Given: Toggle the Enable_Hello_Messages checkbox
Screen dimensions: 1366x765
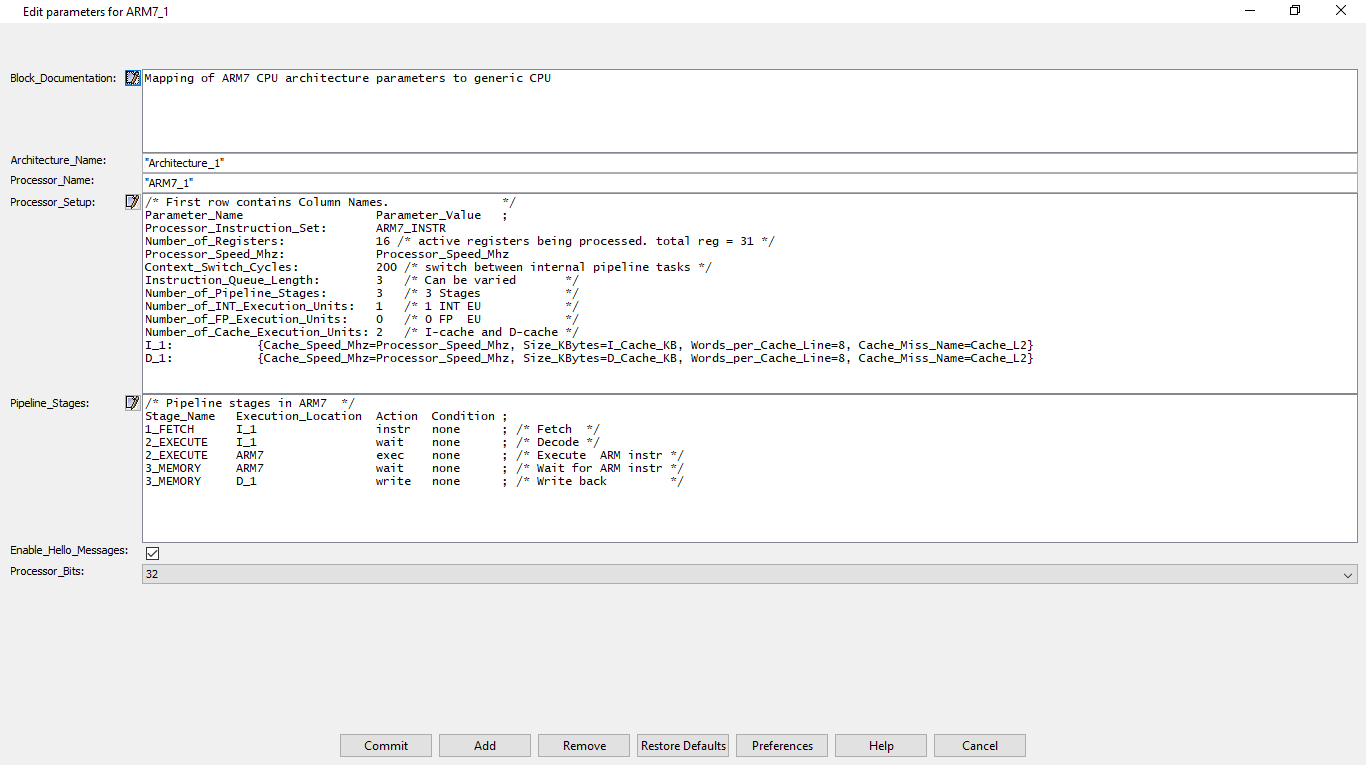Looking at the screenshot, I should 153,553.
